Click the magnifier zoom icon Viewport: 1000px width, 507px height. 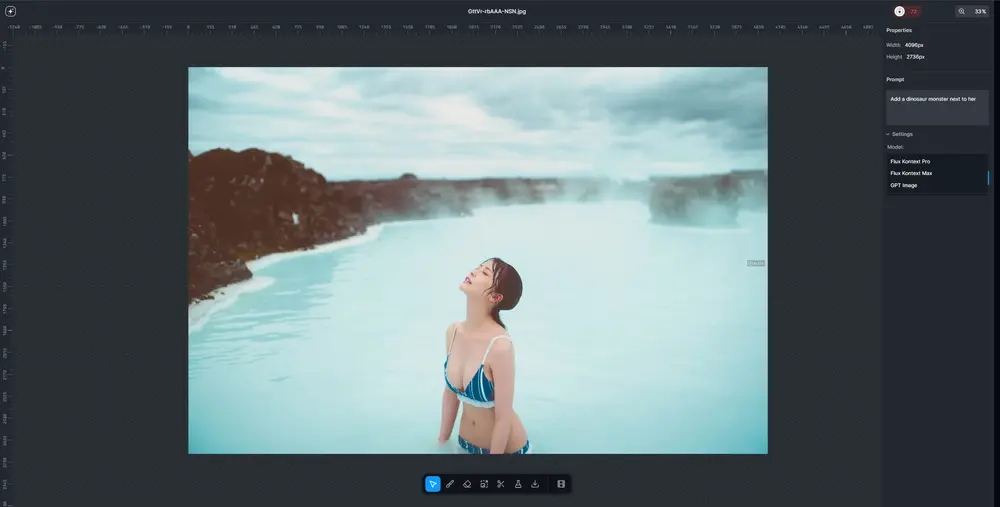[x=962, y=11]
